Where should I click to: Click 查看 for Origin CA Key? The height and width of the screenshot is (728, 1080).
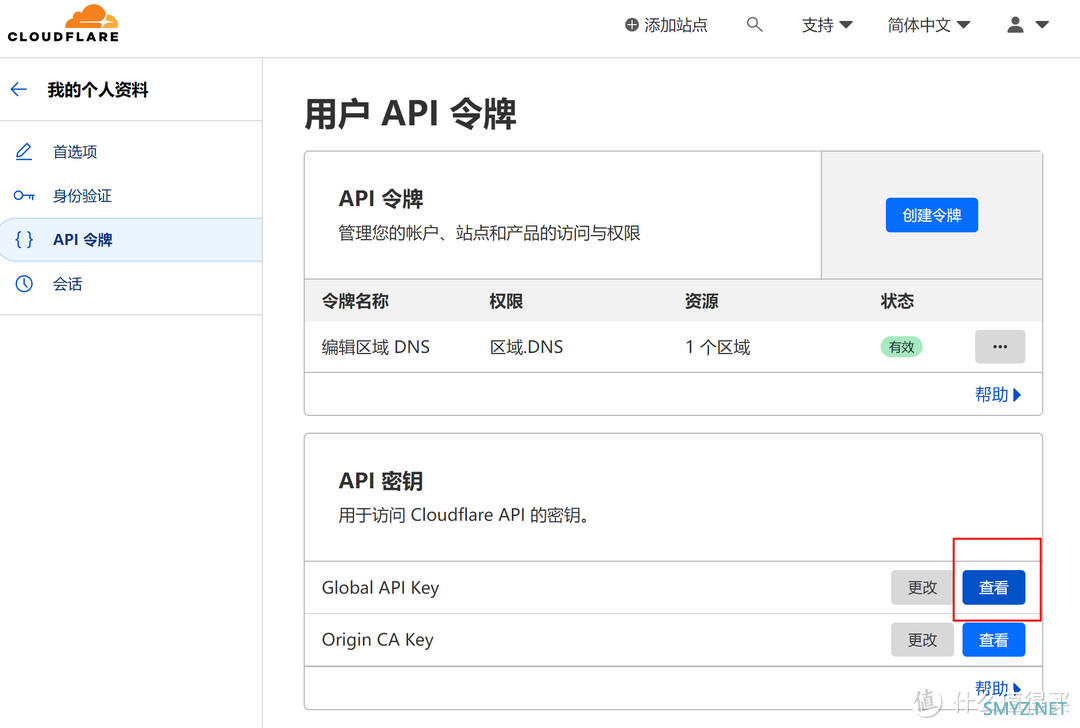(993, 640)
